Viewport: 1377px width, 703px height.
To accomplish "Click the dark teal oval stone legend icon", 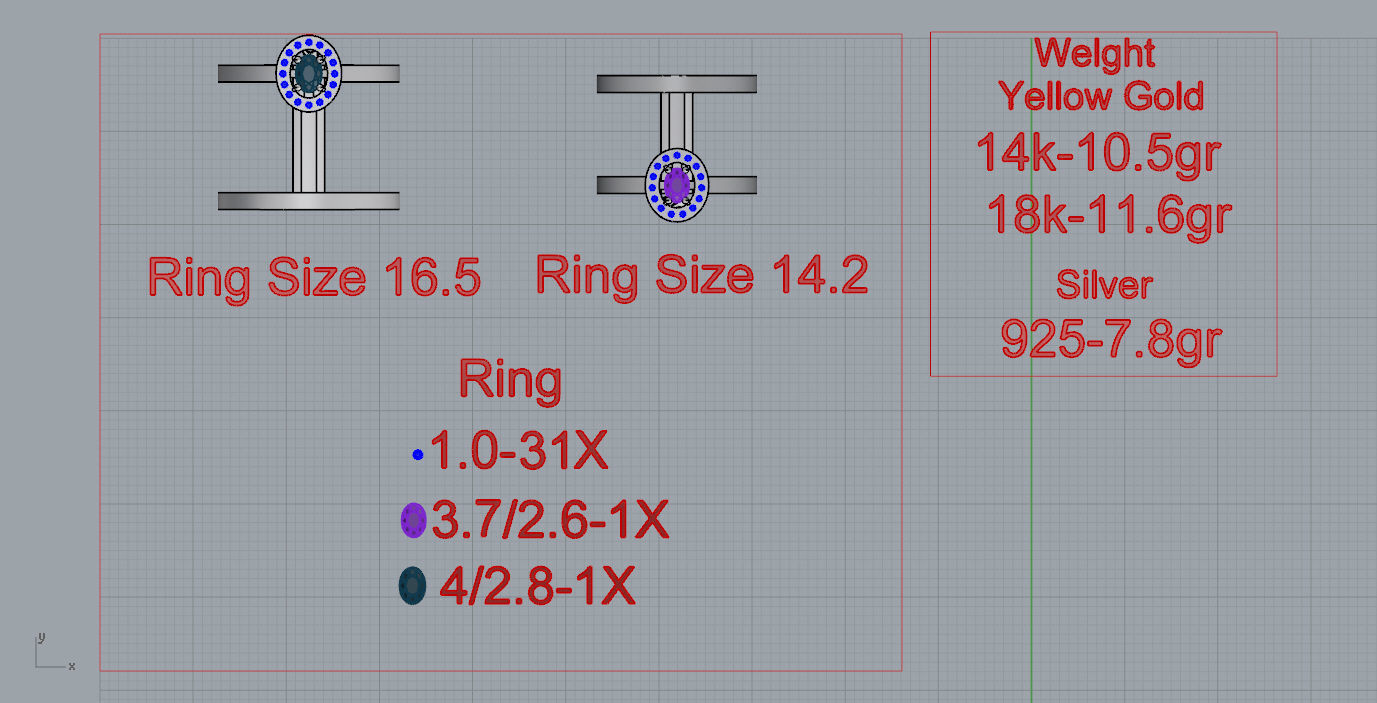I will point(412,585).
